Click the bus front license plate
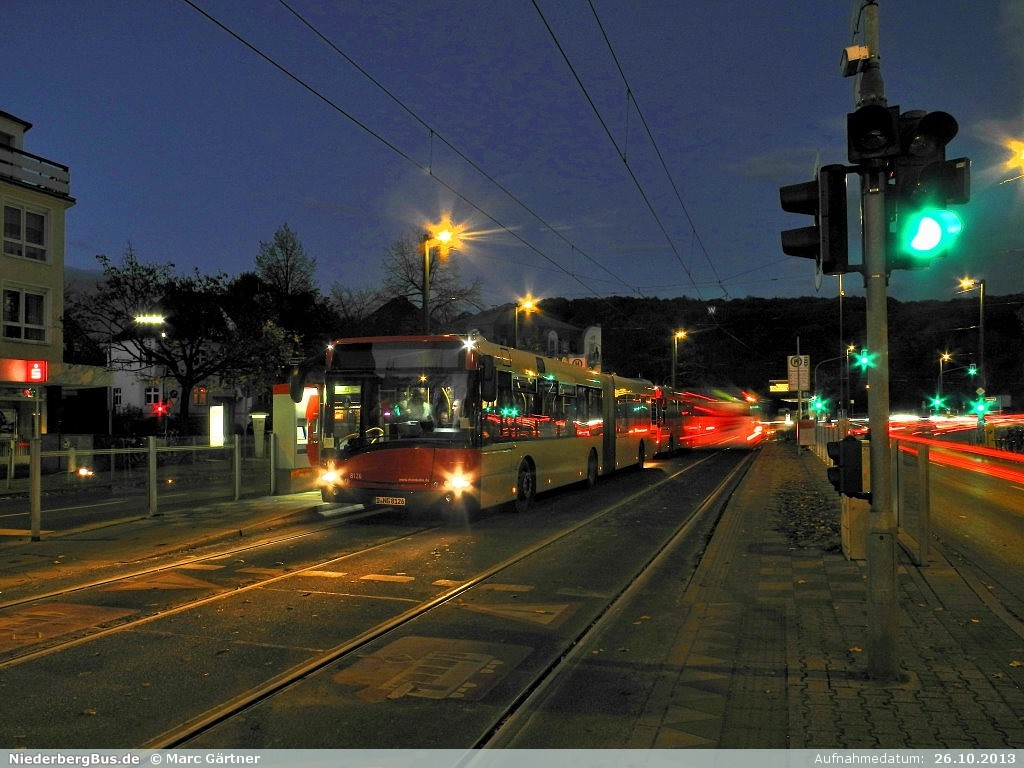1024x768 pixels. (x=390, y=500)
